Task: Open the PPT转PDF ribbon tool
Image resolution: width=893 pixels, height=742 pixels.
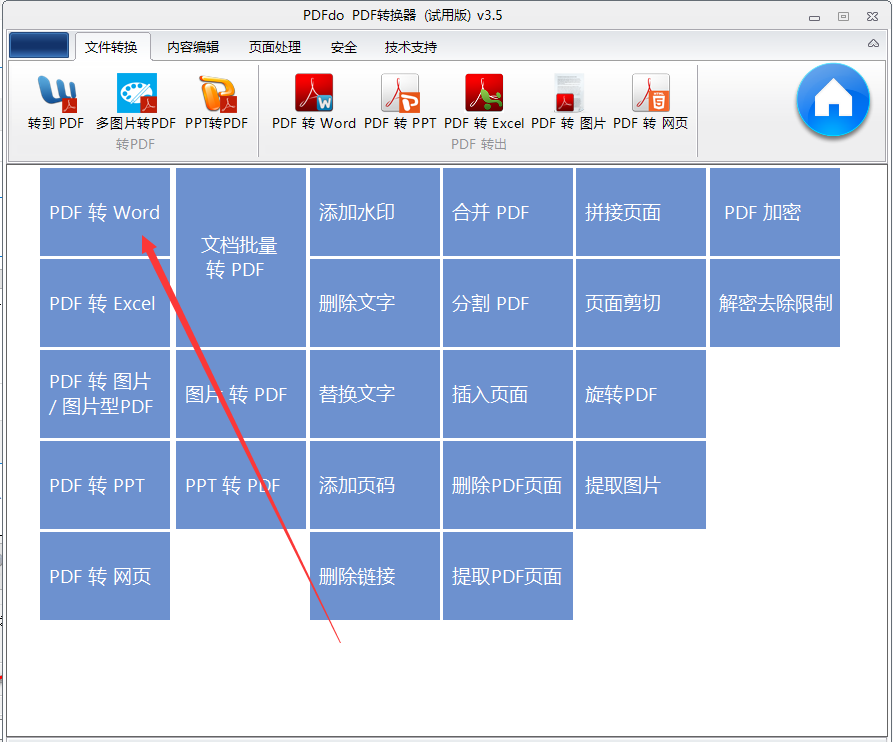Action: click(217, 102)
